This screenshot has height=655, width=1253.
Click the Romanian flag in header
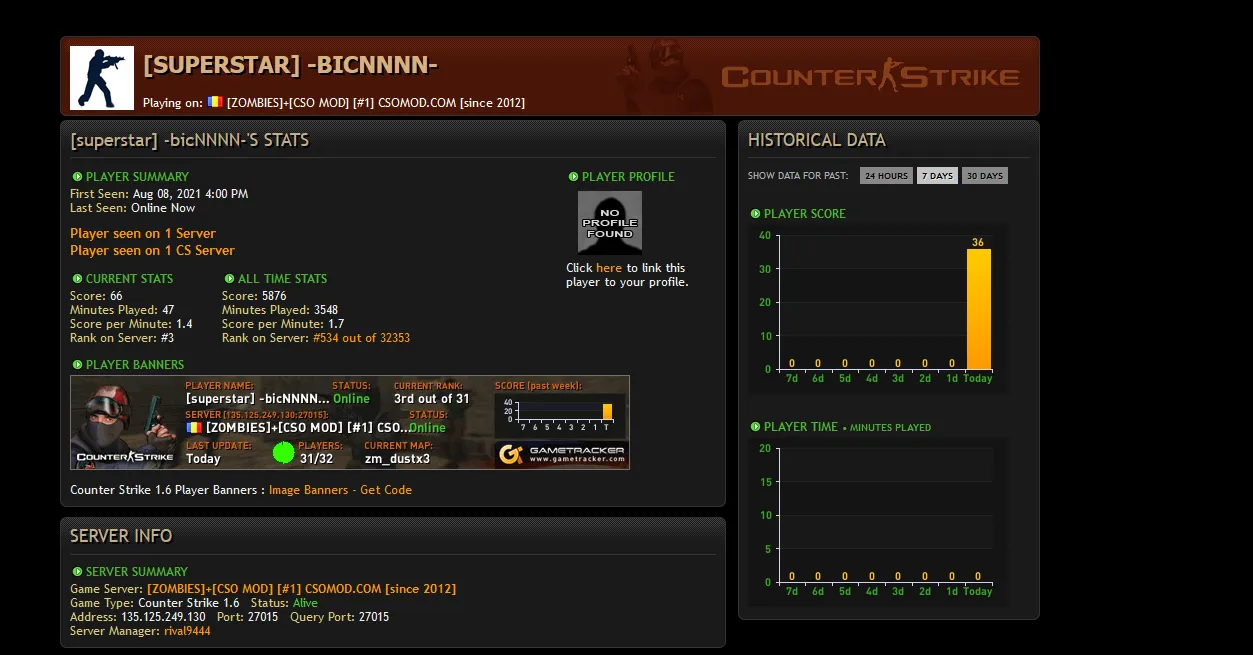pos(215,102)
